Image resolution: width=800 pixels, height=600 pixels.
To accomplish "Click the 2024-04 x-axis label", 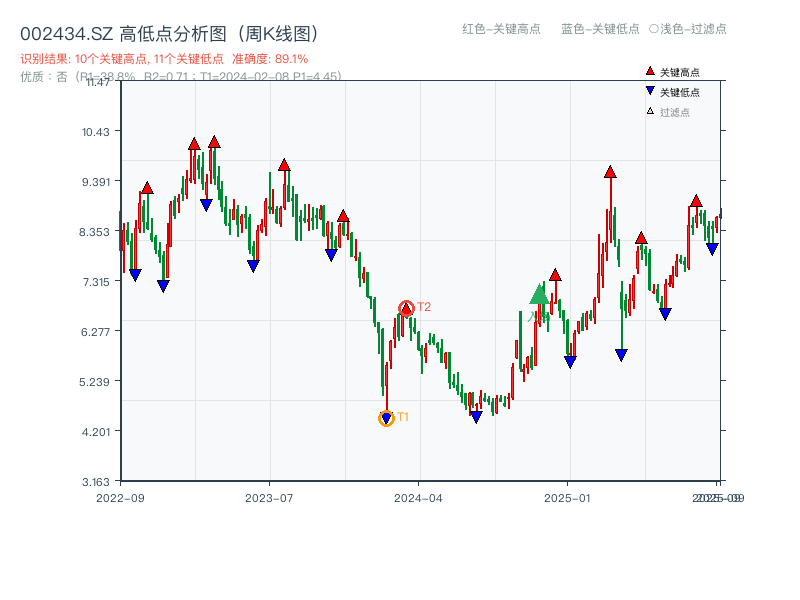I will coord(418,498).
